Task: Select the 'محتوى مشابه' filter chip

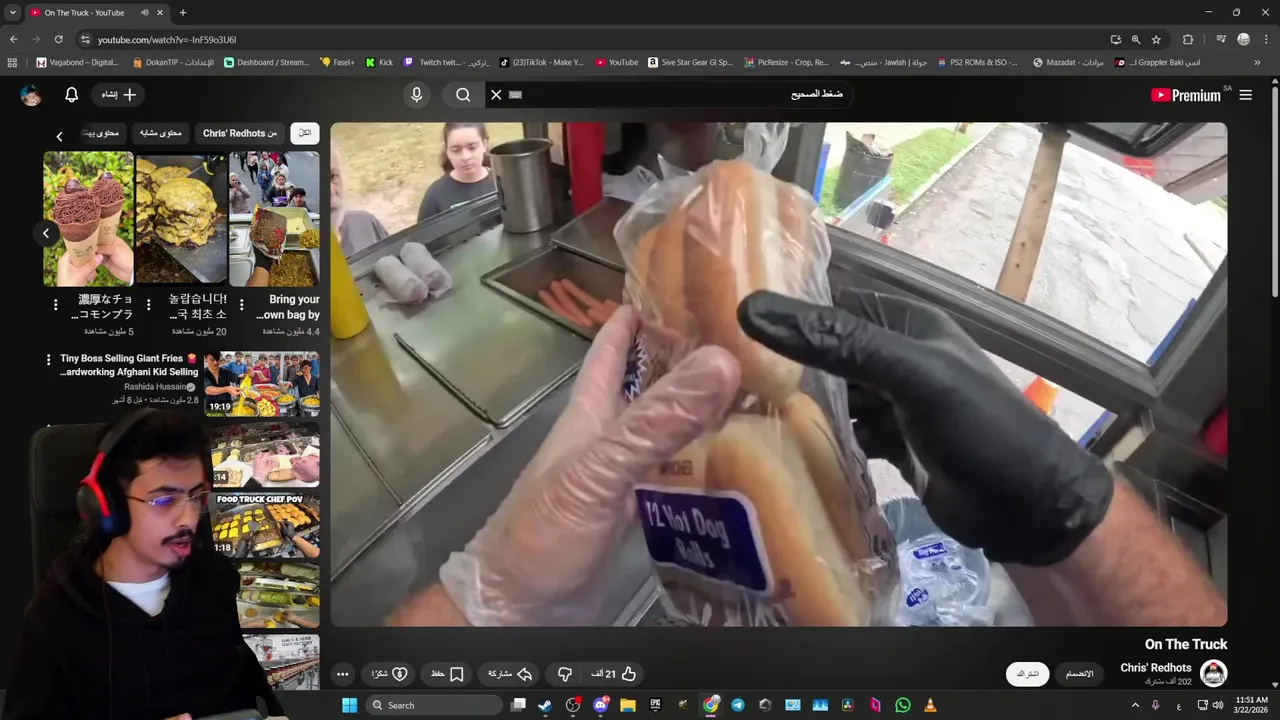Action: click(160, 133)
